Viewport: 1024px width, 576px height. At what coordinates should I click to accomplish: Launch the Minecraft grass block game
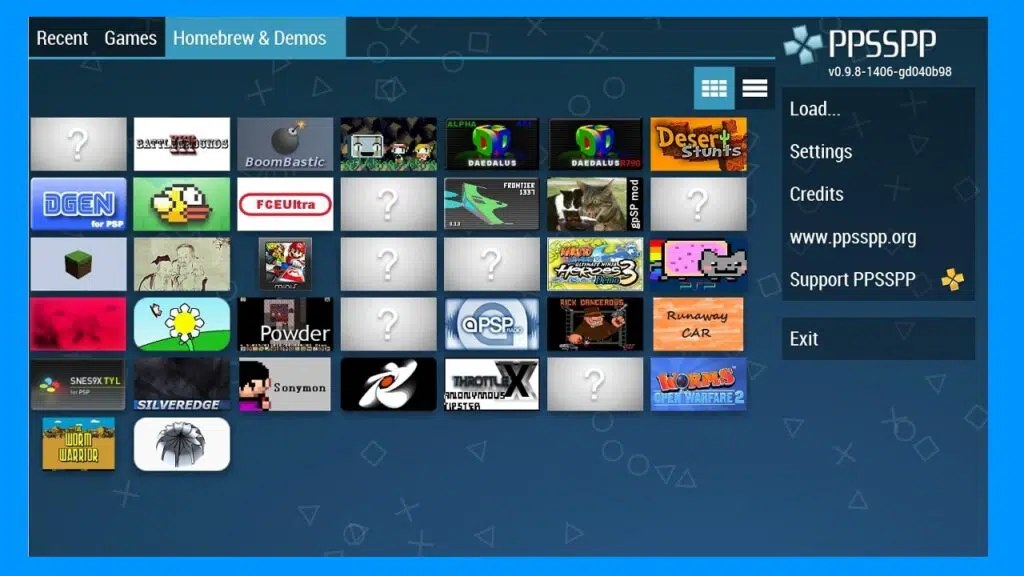pos(78,264)
